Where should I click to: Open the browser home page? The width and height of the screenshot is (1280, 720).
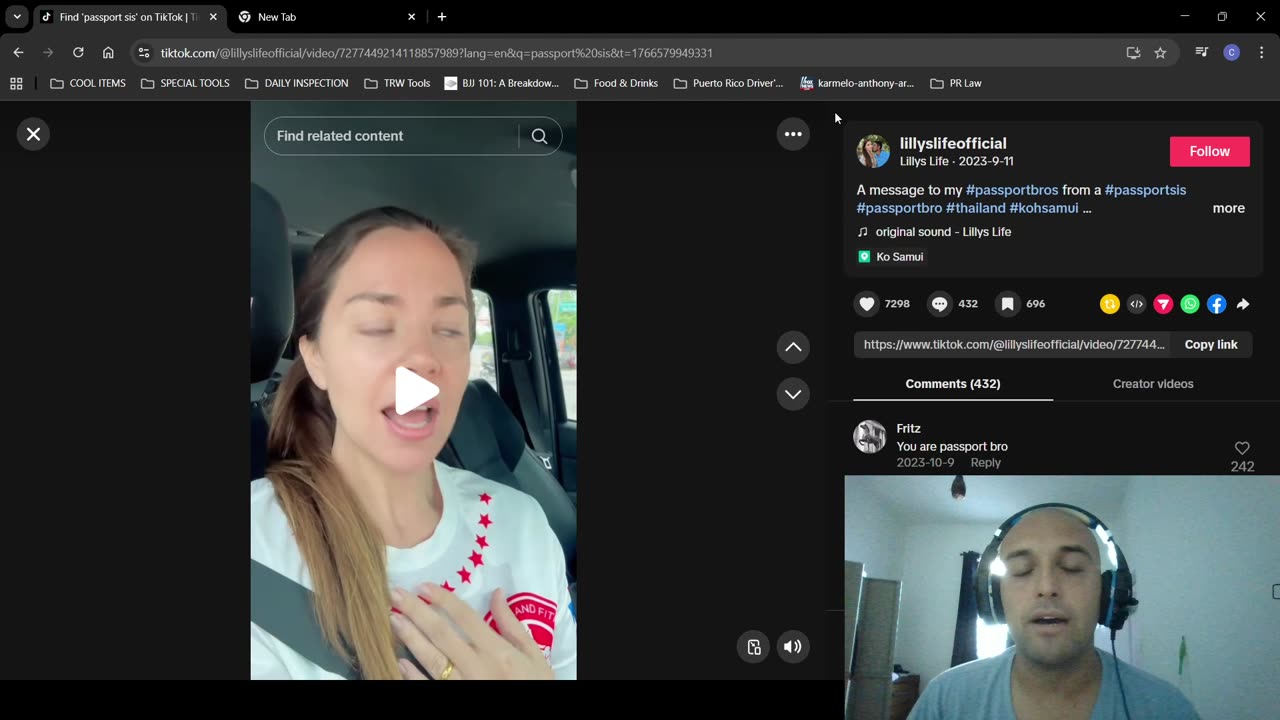(108, 52)
